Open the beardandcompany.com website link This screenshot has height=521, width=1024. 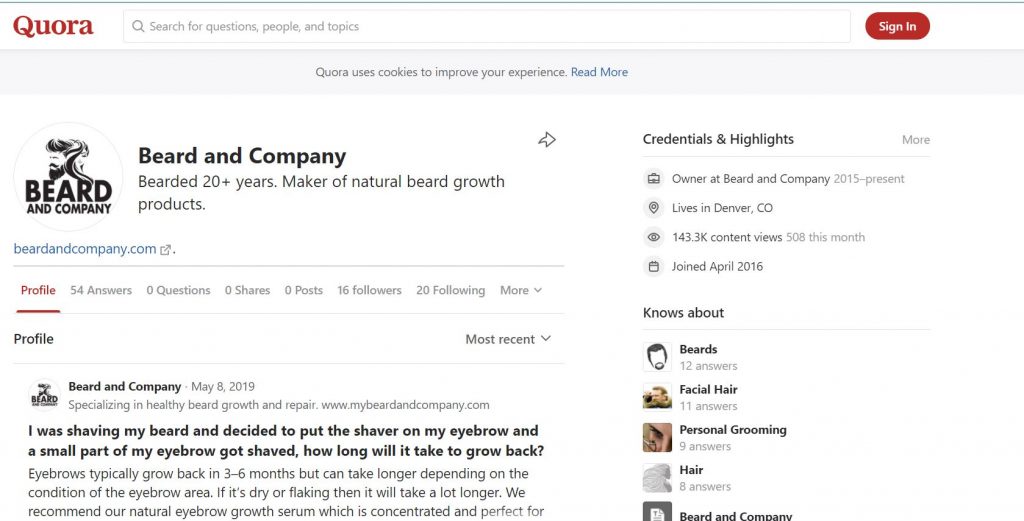point(85,249)
